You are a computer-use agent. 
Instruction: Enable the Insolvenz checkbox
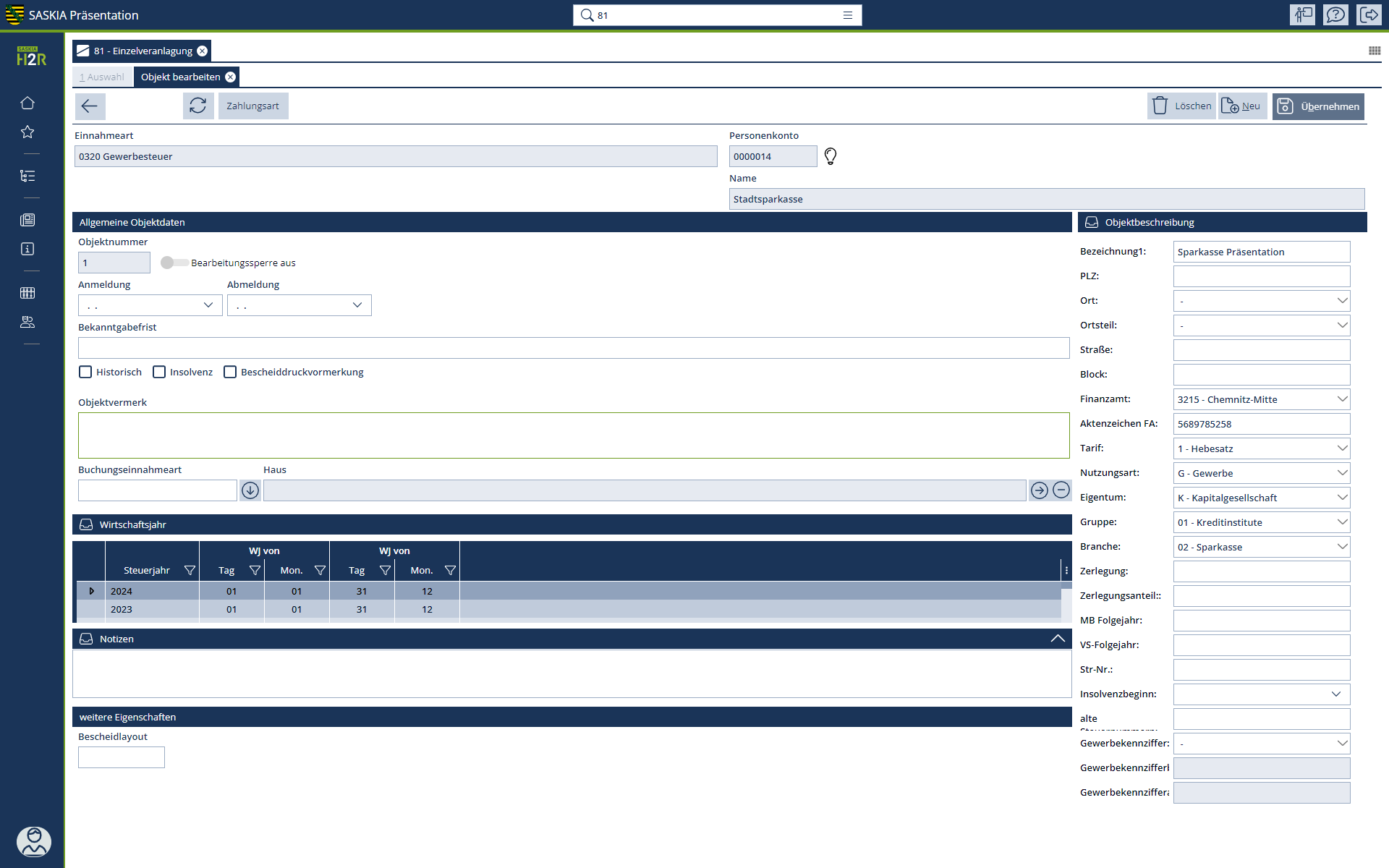point(159,372)
